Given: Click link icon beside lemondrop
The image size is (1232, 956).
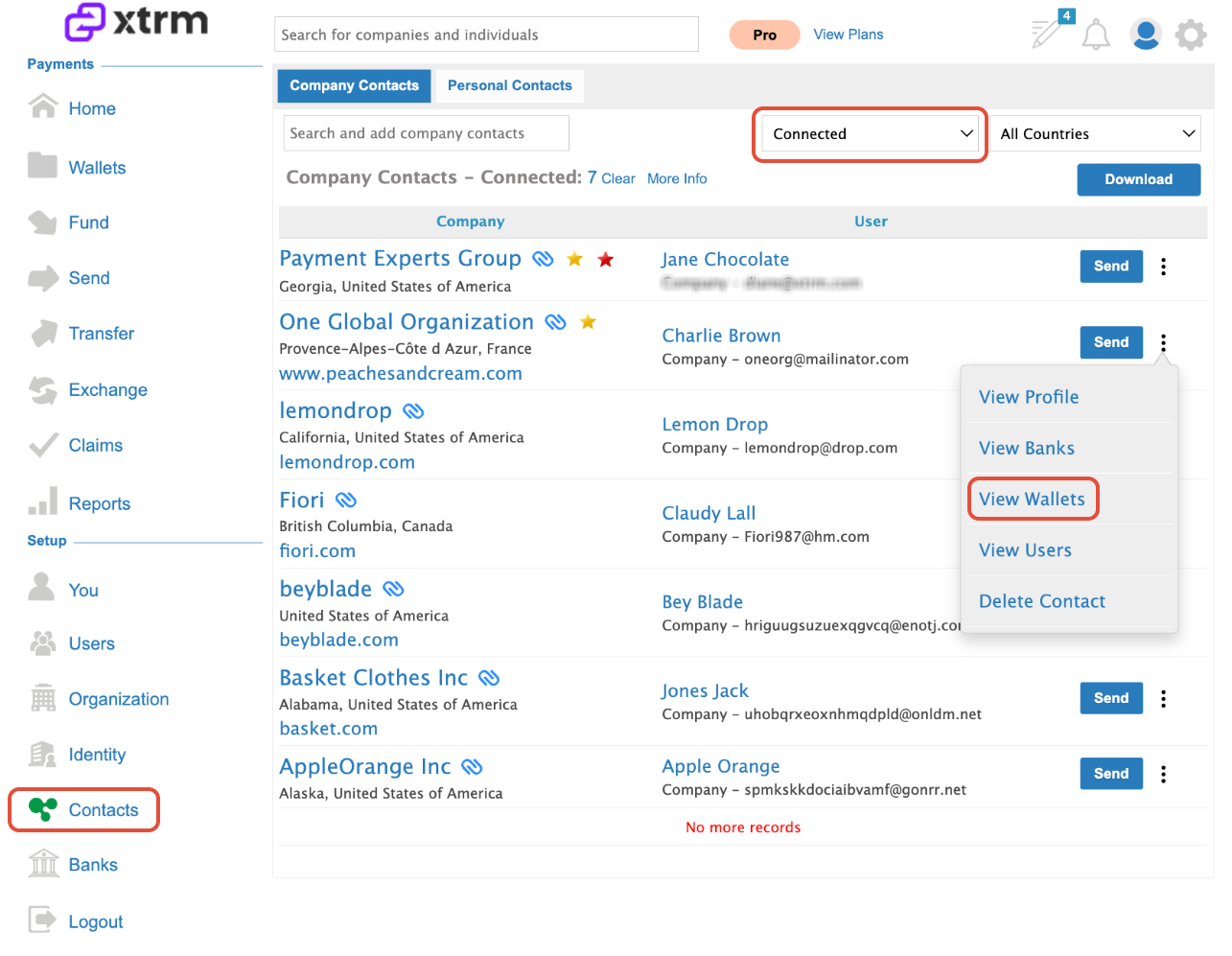Looking at the screenshot, I should point(413,411).
